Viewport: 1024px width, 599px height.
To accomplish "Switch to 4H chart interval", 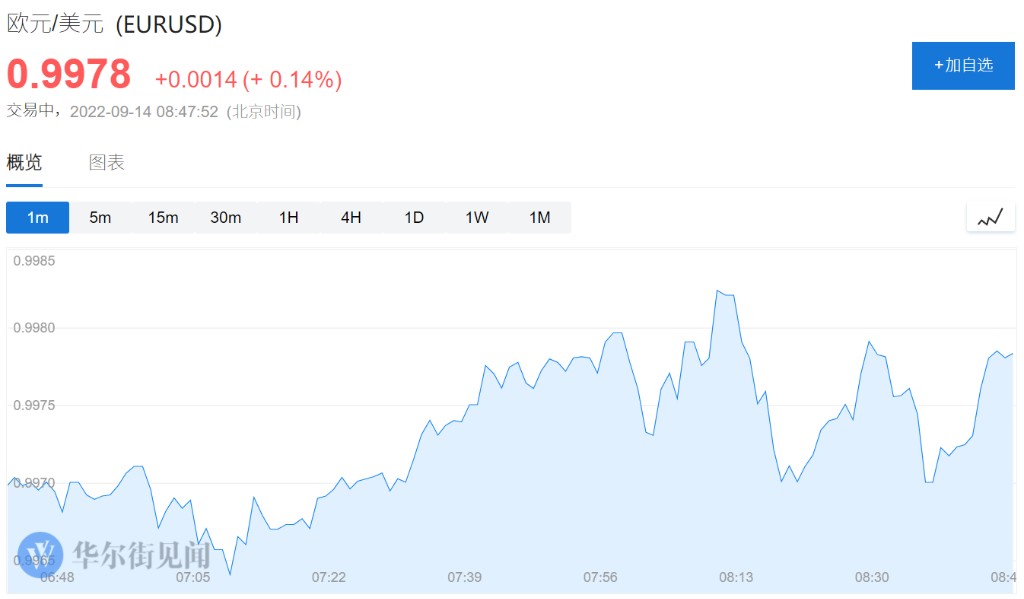I will point(351,217).
